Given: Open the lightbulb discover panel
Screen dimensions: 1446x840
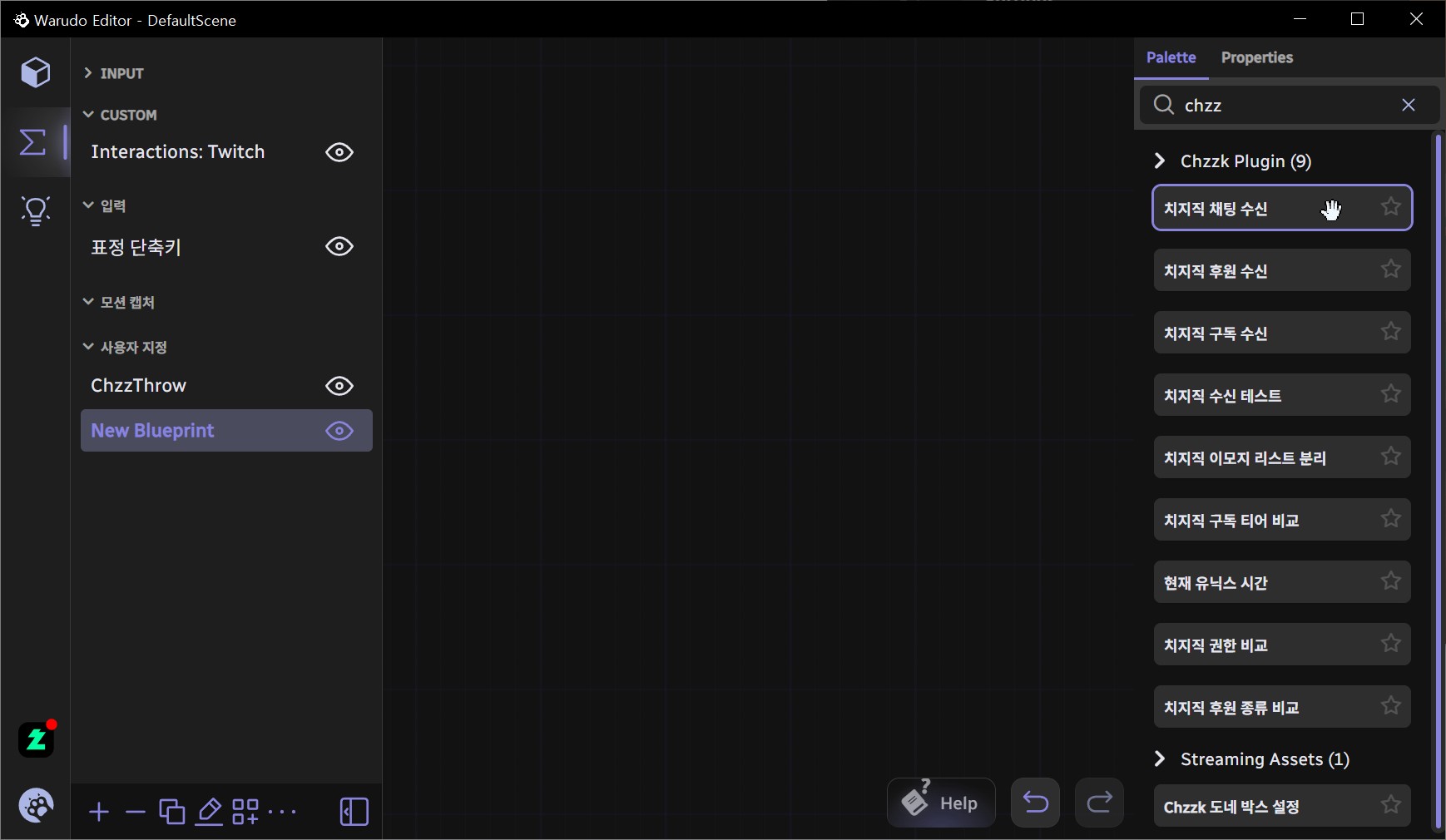Looking at the screenshot, I should tap(36, 211).
